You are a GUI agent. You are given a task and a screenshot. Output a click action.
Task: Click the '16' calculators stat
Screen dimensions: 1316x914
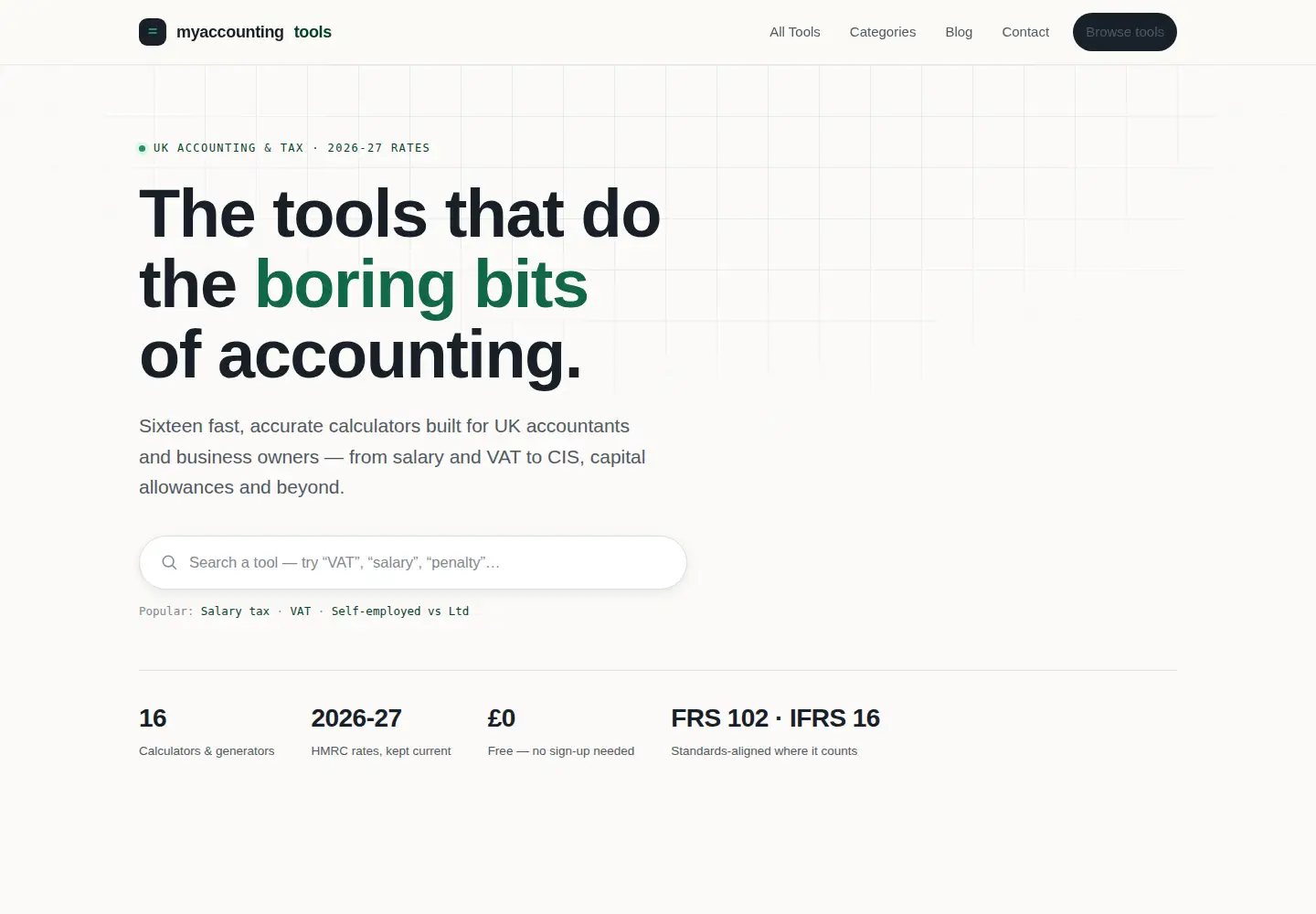(x=153, y=718)
